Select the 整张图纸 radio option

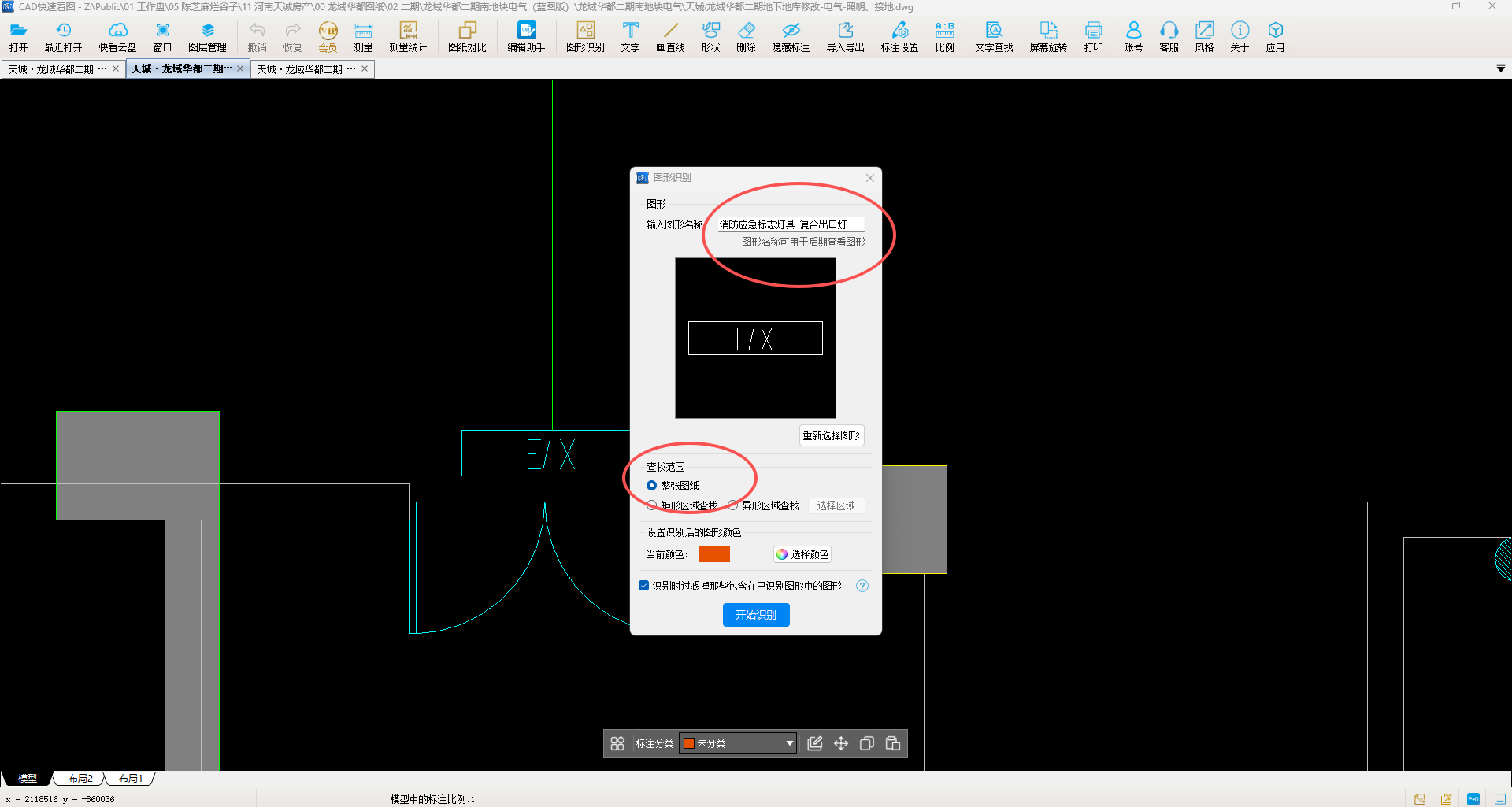pos(652,486)
